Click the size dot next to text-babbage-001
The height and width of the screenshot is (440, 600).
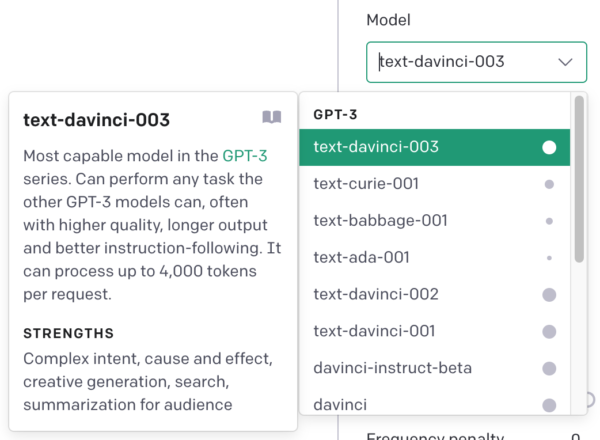click(x=549, y=221)
